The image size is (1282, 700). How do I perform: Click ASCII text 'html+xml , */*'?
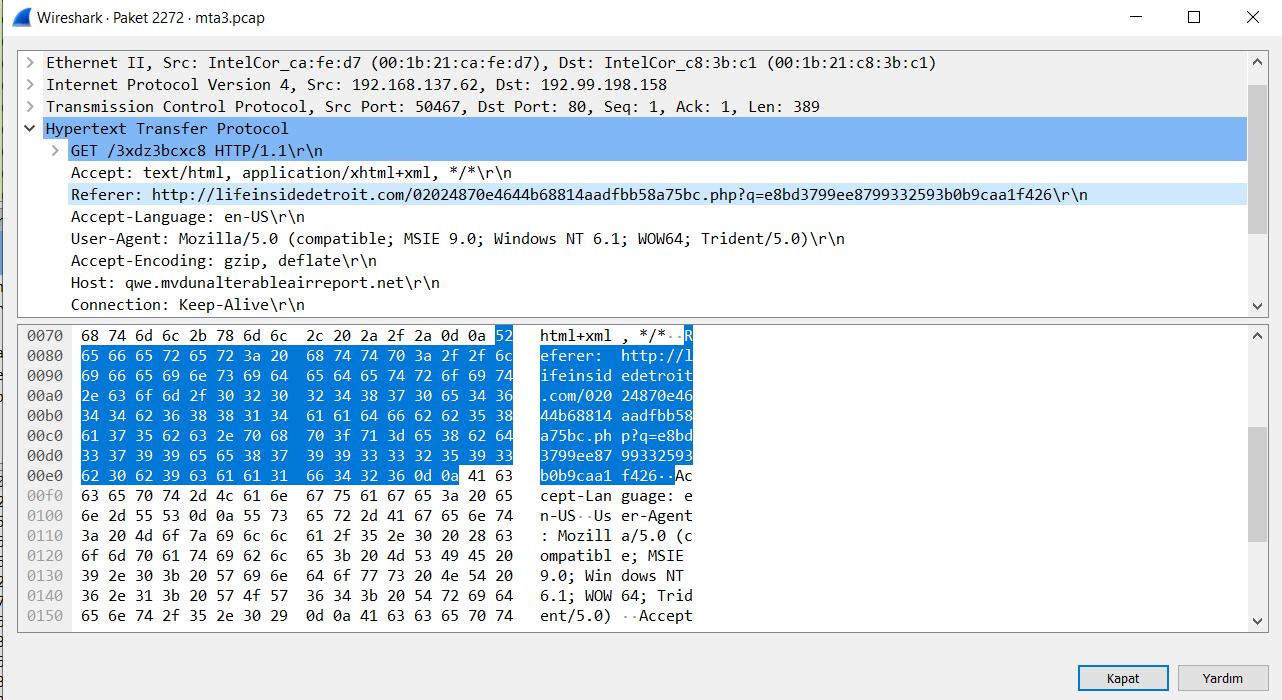(x=602, y=336)
